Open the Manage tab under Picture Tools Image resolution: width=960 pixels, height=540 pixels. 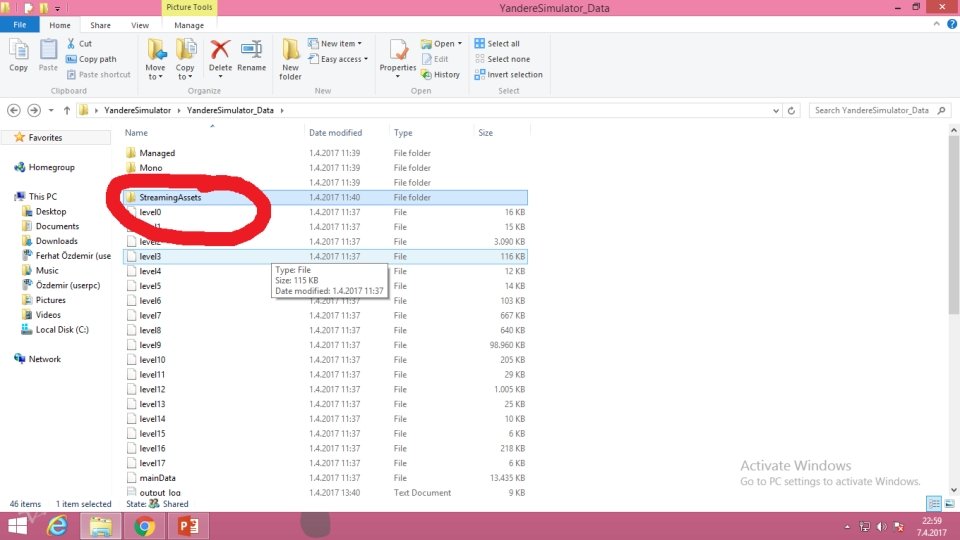[189, 25]
